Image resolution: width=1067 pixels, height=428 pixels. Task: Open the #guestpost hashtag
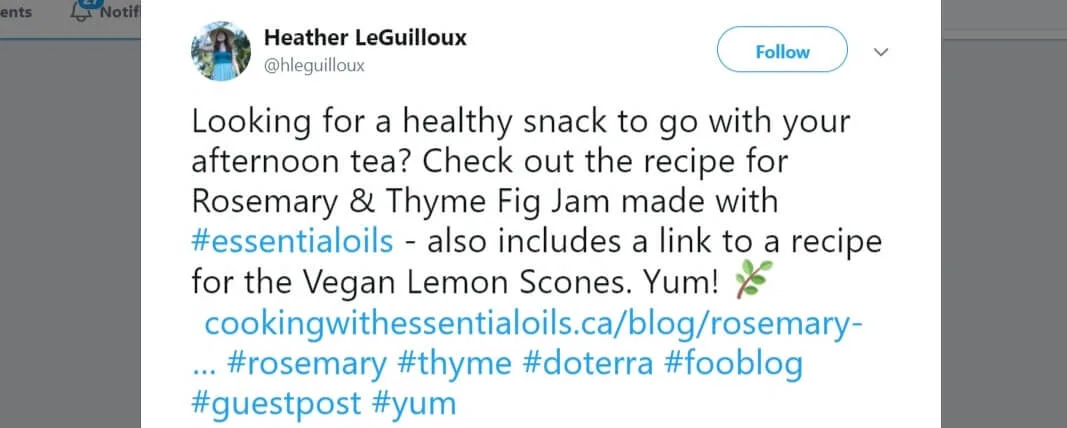pos(276,404)
